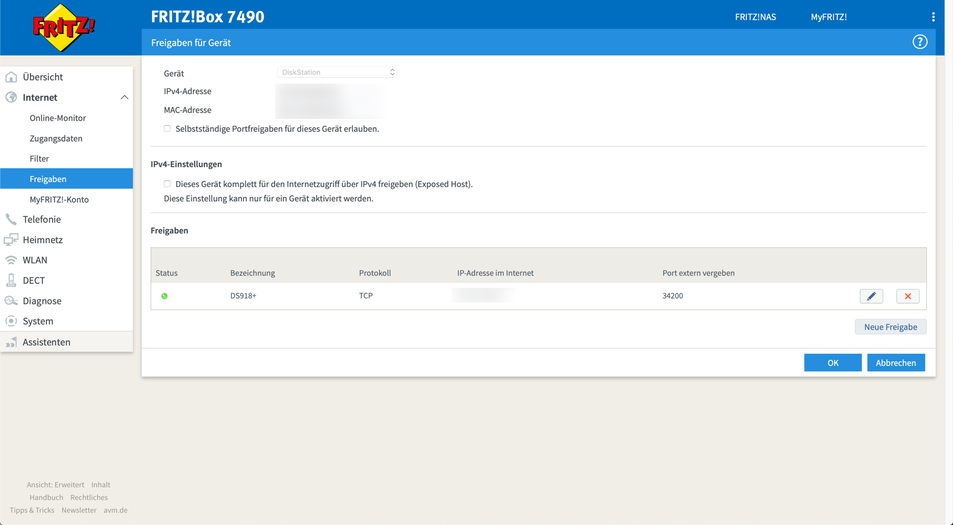Open Diagnose section label

pos(42,301)
